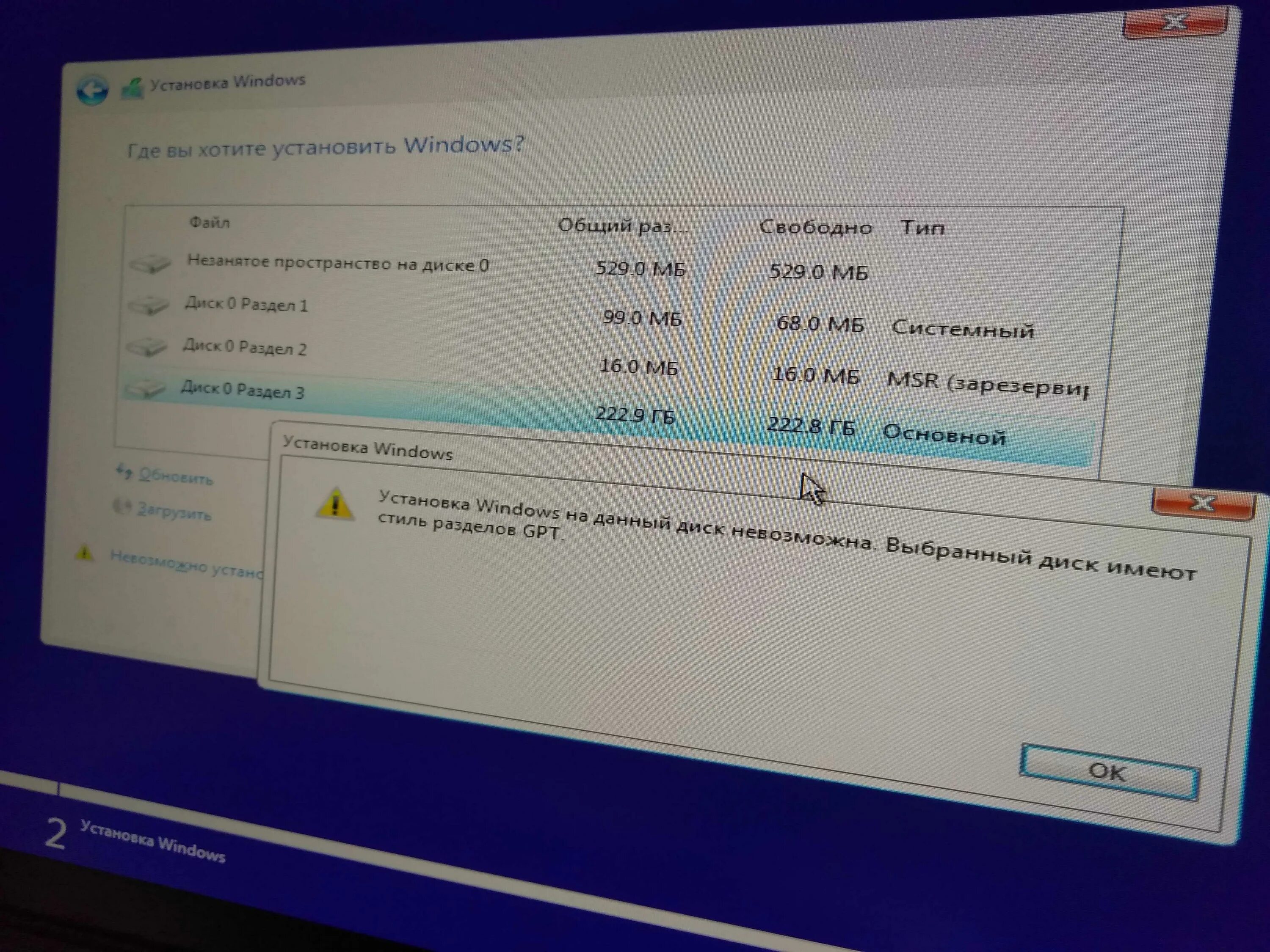Image resolution: width=1270 pixels, height=952 pixels.
Task: Select the Диск 0 Раздел 1 row
Action: tap(246, 304)
